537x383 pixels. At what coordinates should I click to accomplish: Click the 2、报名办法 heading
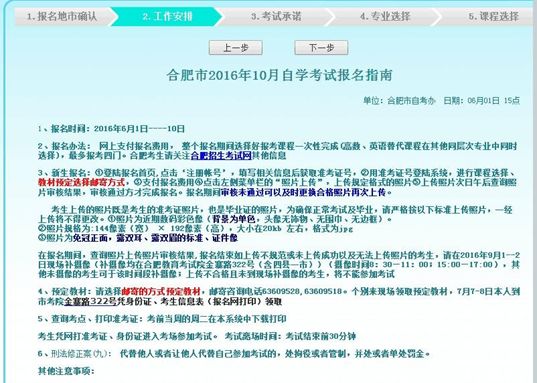point(64,146)
